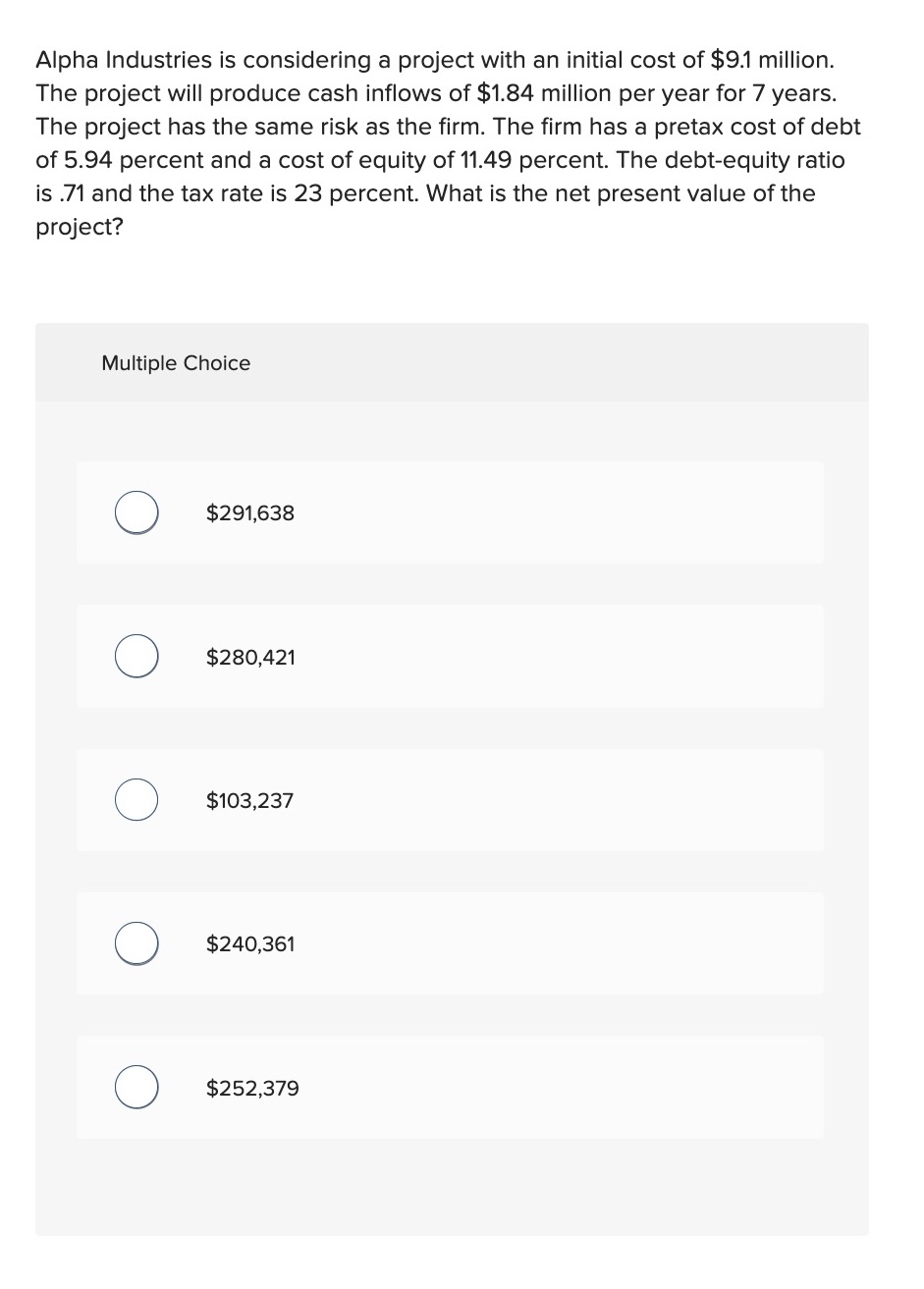Click the "$9.1 million" initial cost figure
The image size is (924, 1289).
771,60
